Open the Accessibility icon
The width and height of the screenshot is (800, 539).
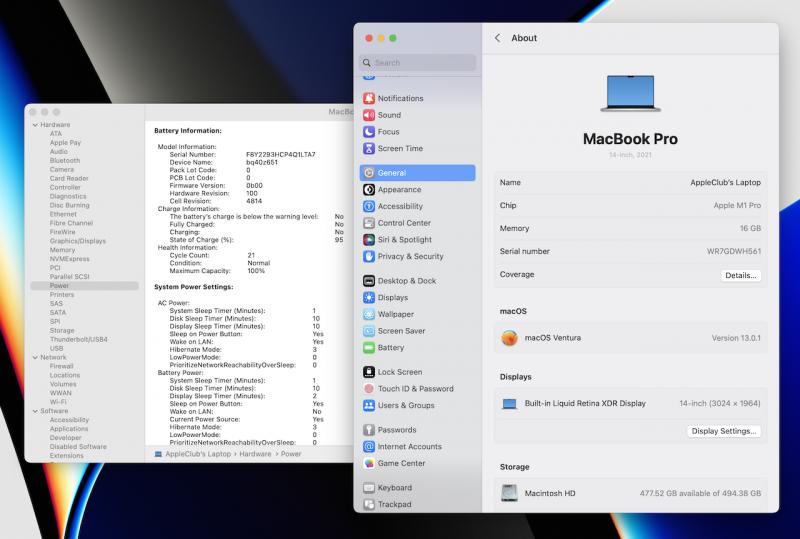(x=369, y=206)
